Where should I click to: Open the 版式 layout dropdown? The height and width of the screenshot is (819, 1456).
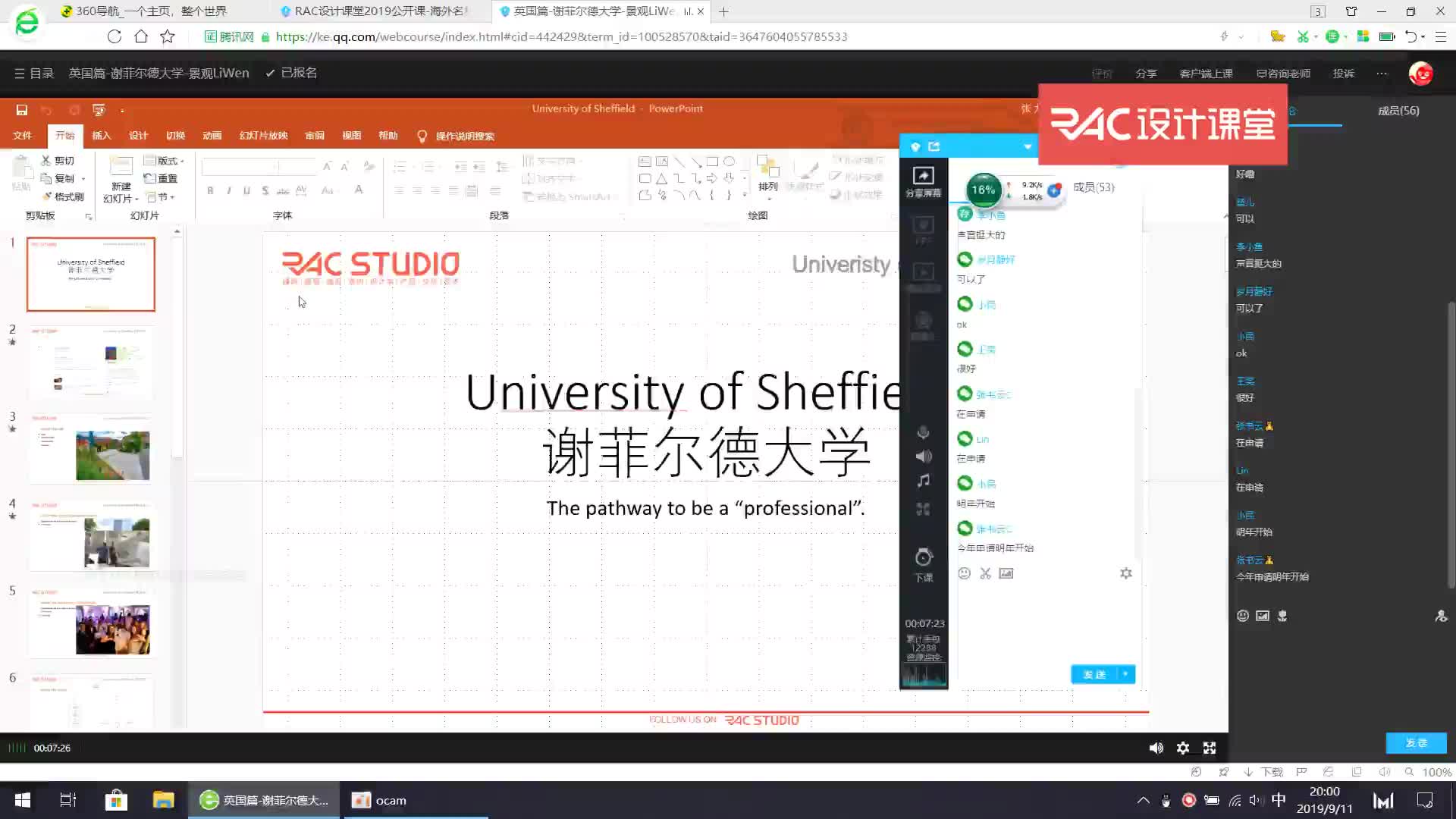(x=165, y=161)
